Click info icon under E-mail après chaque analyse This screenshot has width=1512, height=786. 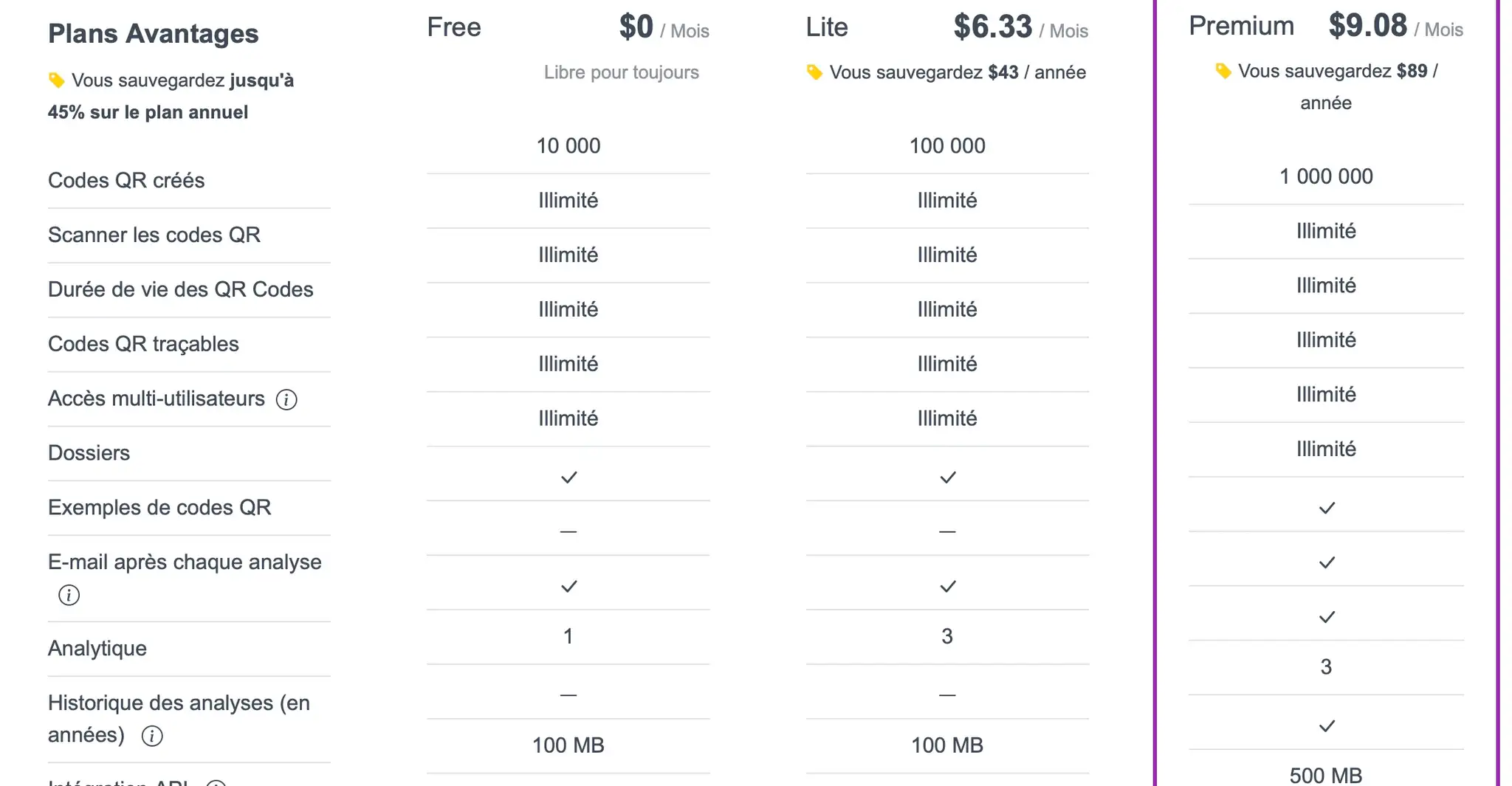click(x=69, y=595)
